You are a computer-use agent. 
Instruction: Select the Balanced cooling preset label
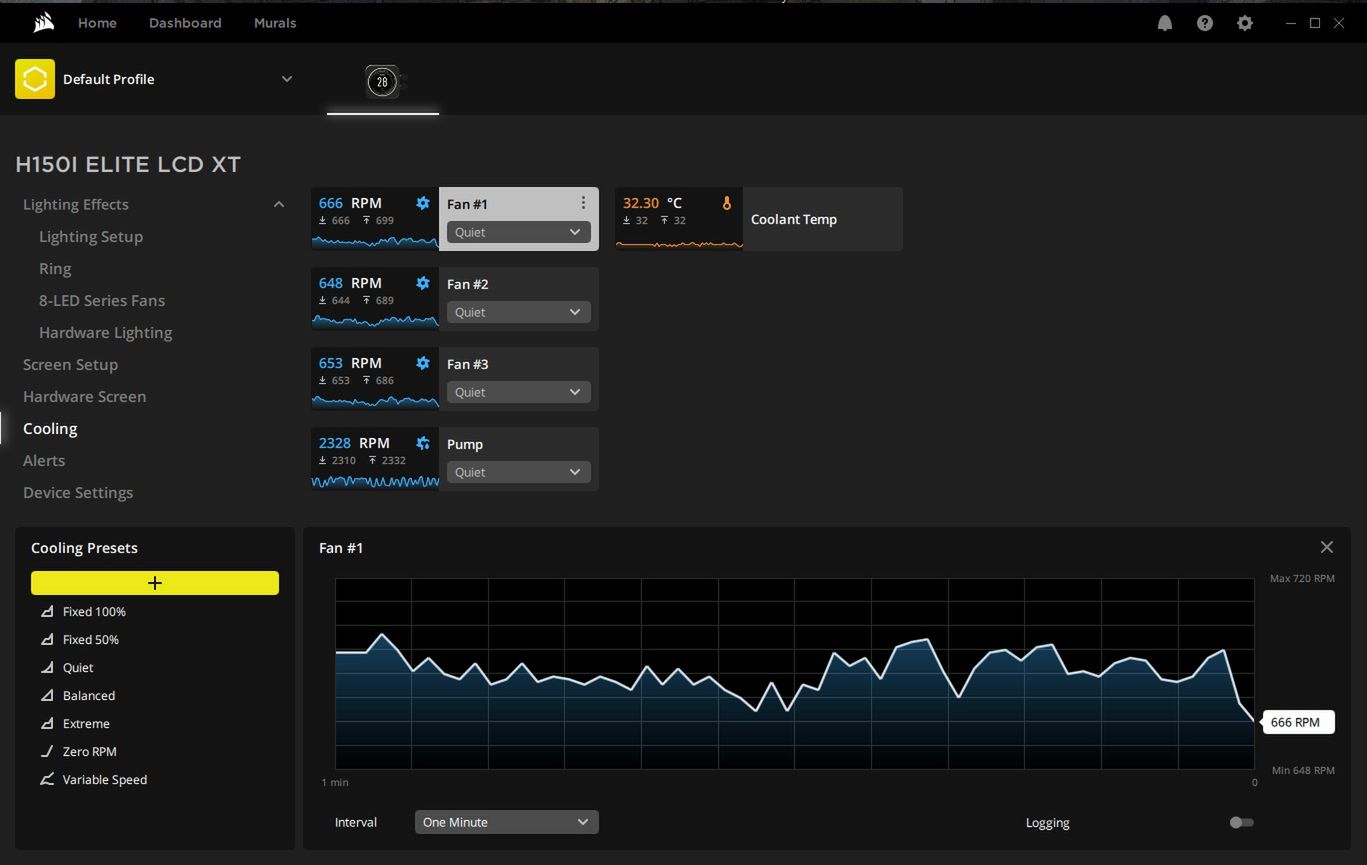[89, 695]
